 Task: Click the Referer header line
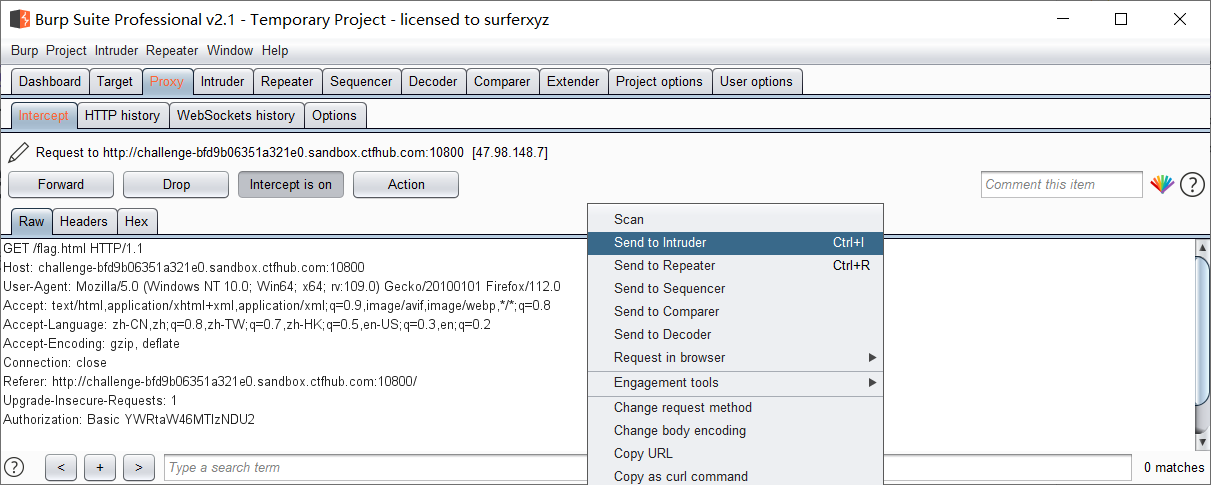pos(210,382)
